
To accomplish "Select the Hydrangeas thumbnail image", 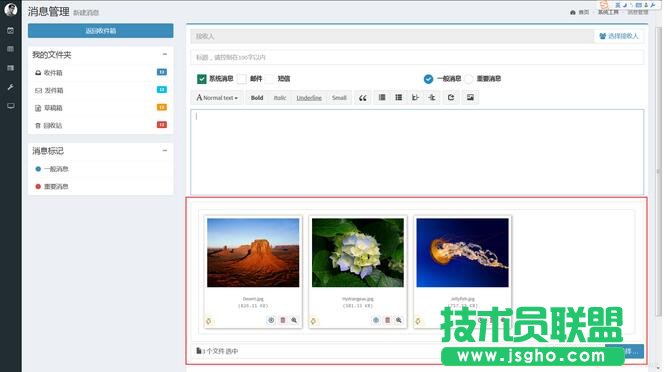I will tap(358, 252).
